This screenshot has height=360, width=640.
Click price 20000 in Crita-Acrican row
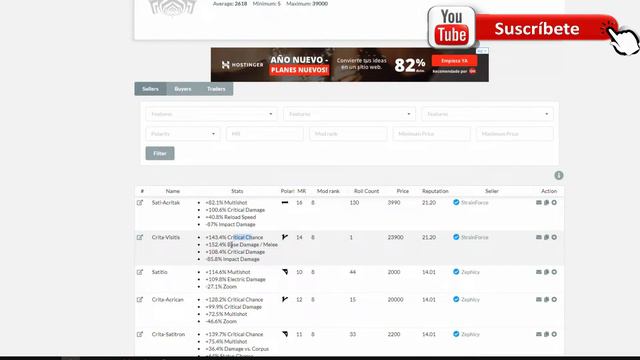396,299
